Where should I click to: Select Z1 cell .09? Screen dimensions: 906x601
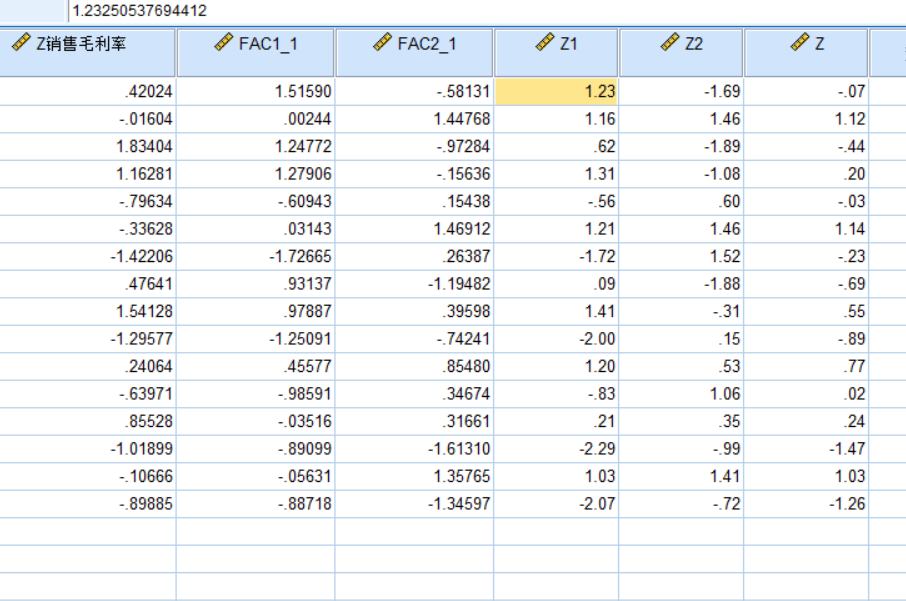tap(556, 284)
